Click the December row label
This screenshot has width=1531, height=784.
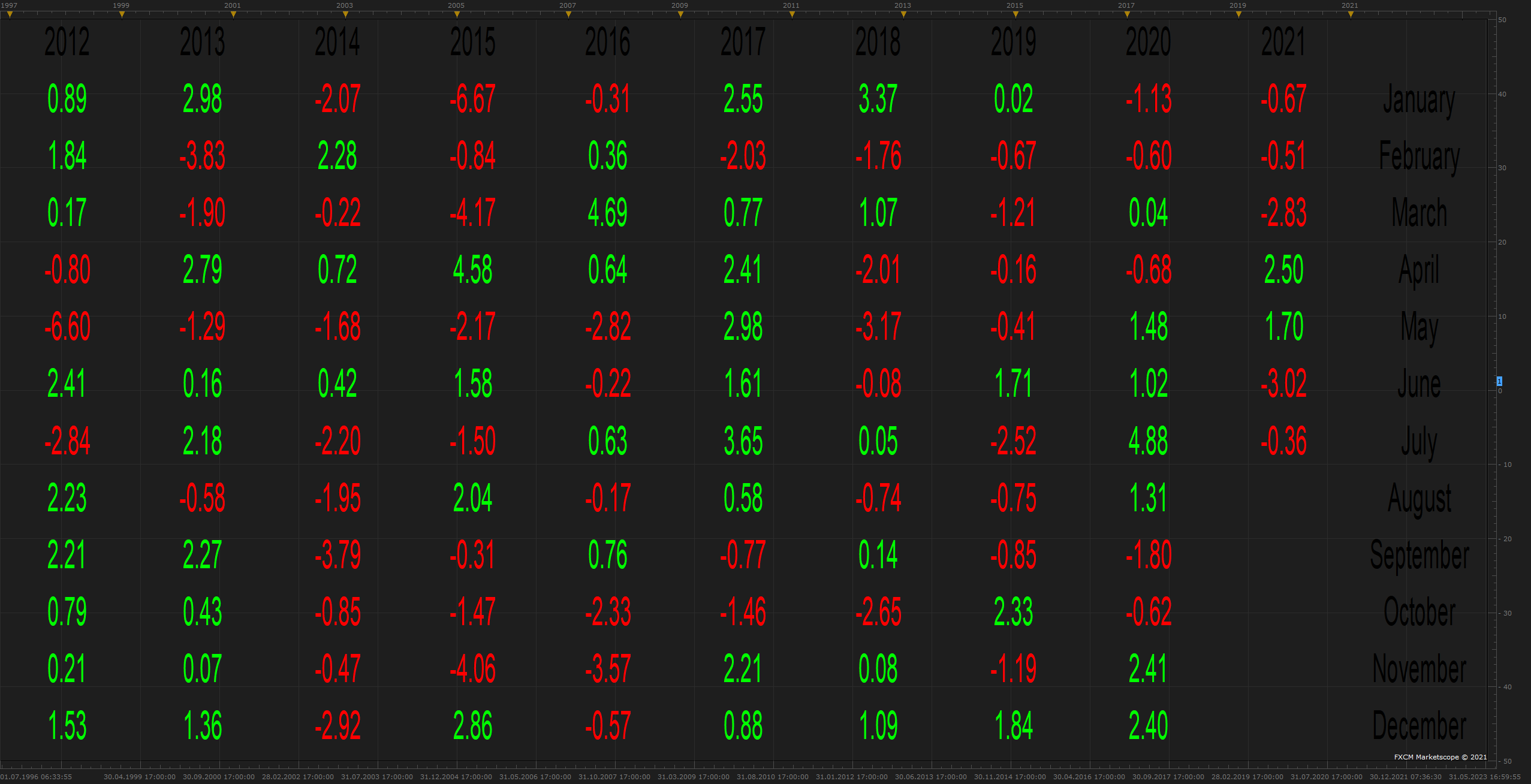(1419, 726)
